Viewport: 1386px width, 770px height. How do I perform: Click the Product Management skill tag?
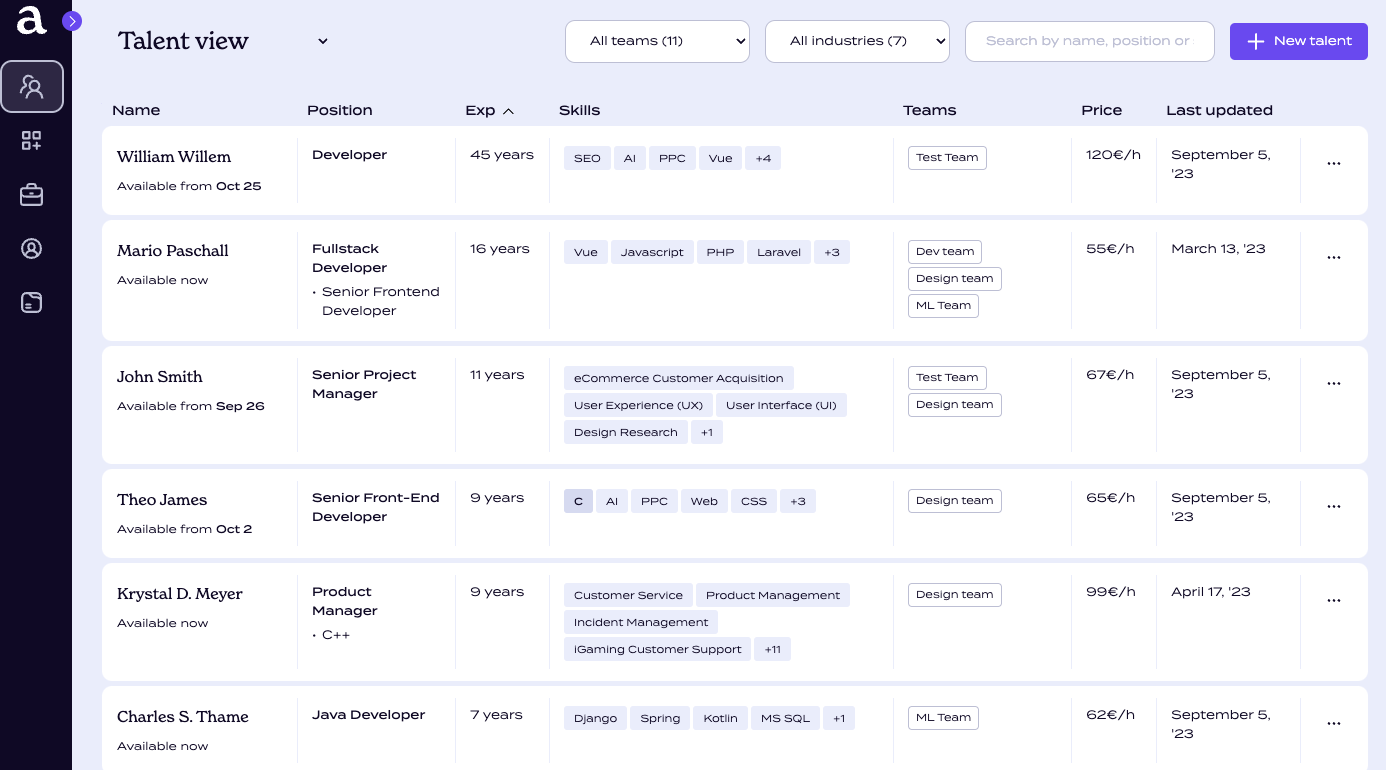click(x=773, y=595)
